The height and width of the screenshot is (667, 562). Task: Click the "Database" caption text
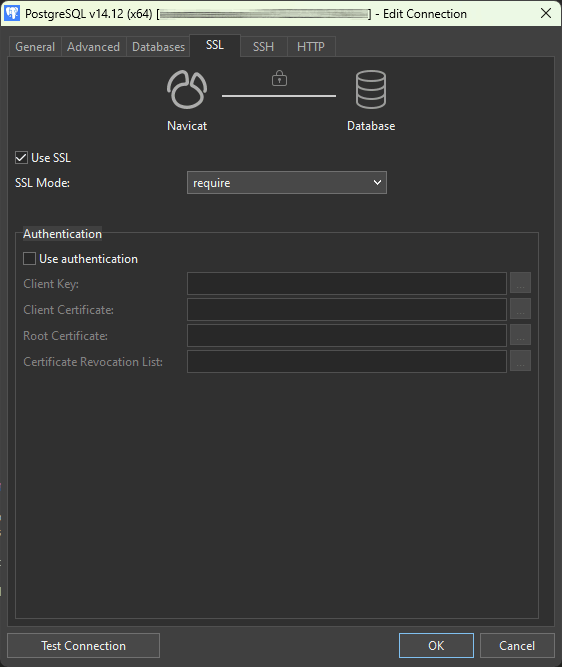click(371, 126)
